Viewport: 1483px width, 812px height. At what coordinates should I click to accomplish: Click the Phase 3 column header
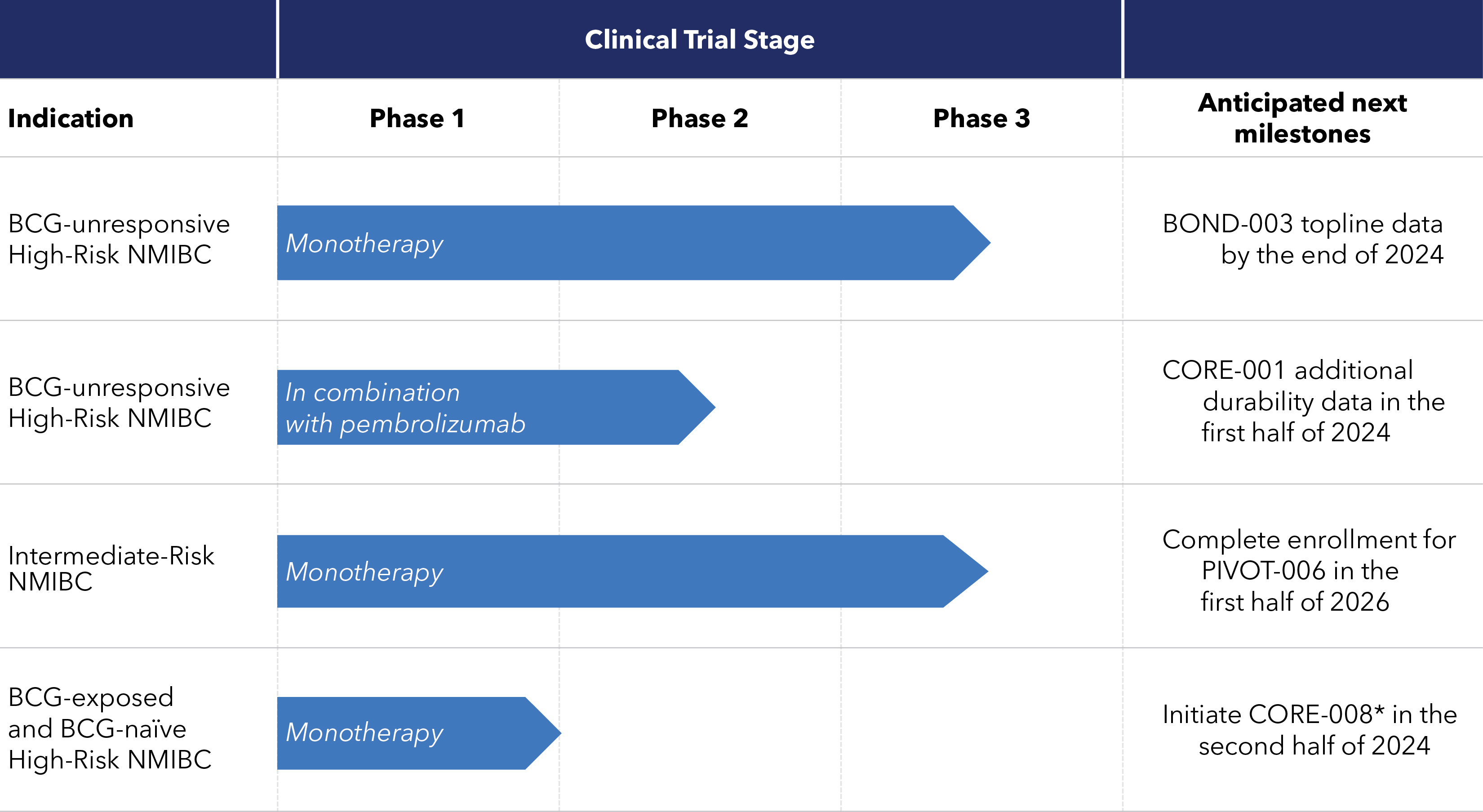click(x=981, y=119)
